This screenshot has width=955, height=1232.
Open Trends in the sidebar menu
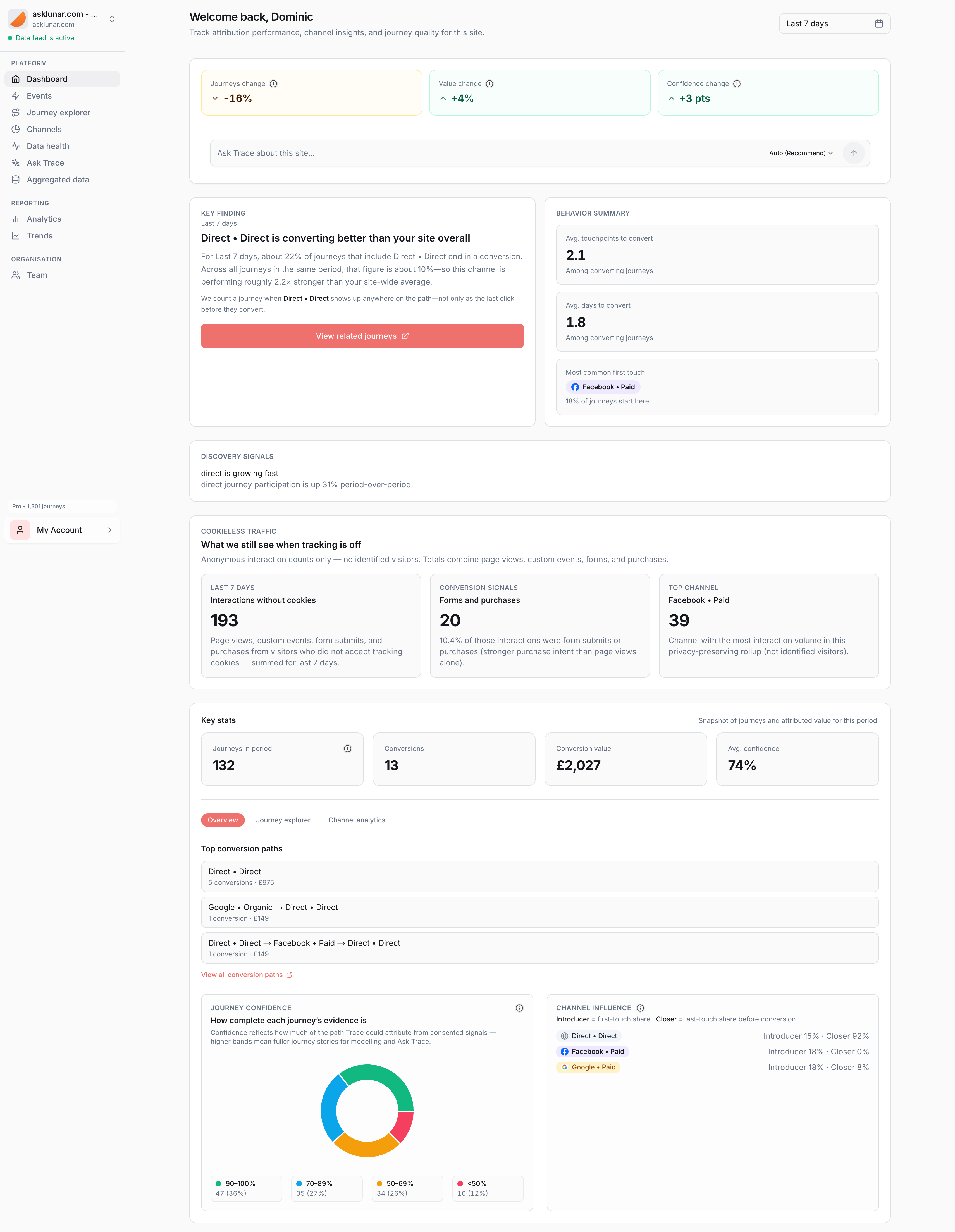[39, 236]
